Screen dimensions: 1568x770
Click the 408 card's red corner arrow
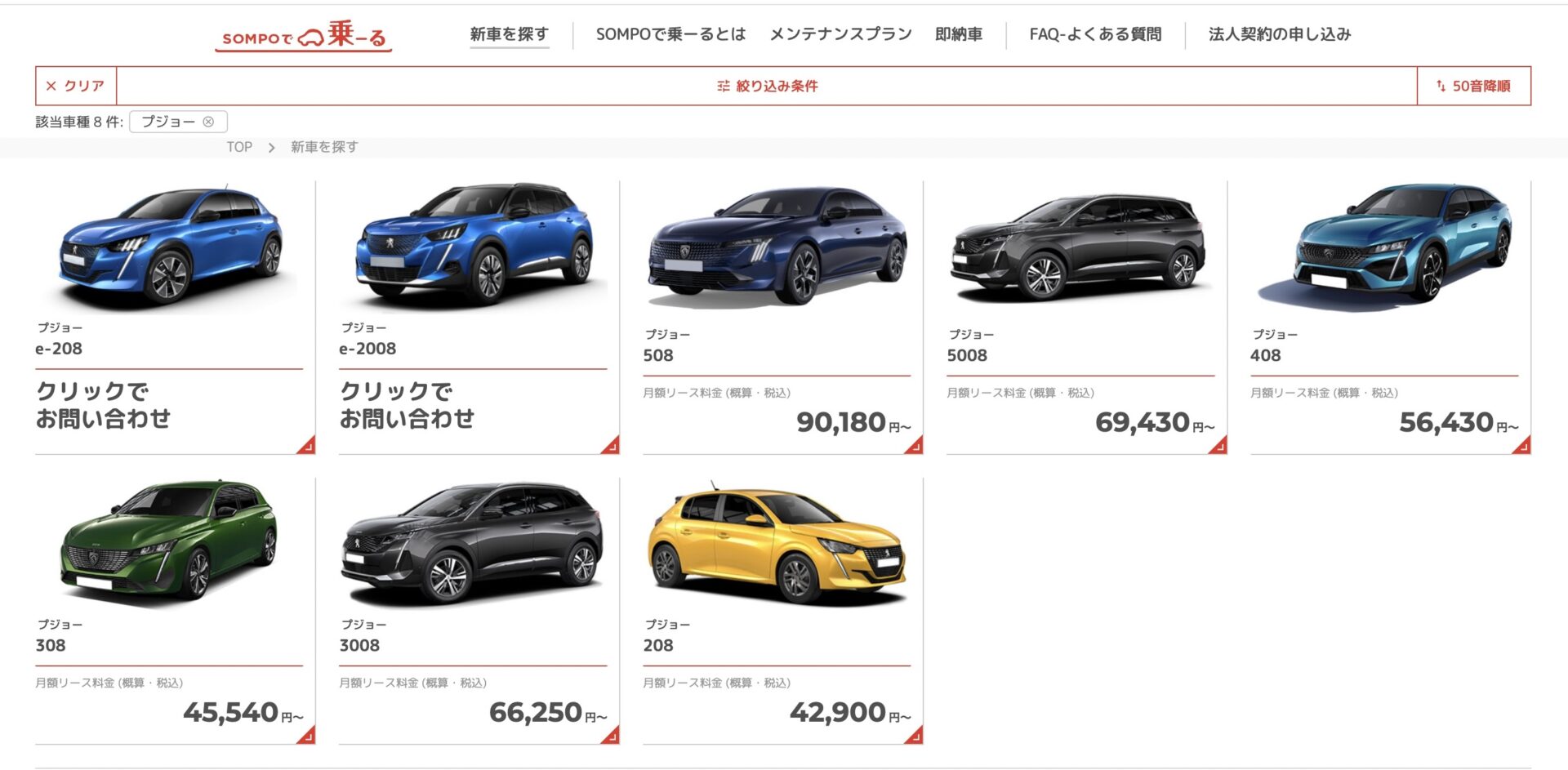[1521, 445]
